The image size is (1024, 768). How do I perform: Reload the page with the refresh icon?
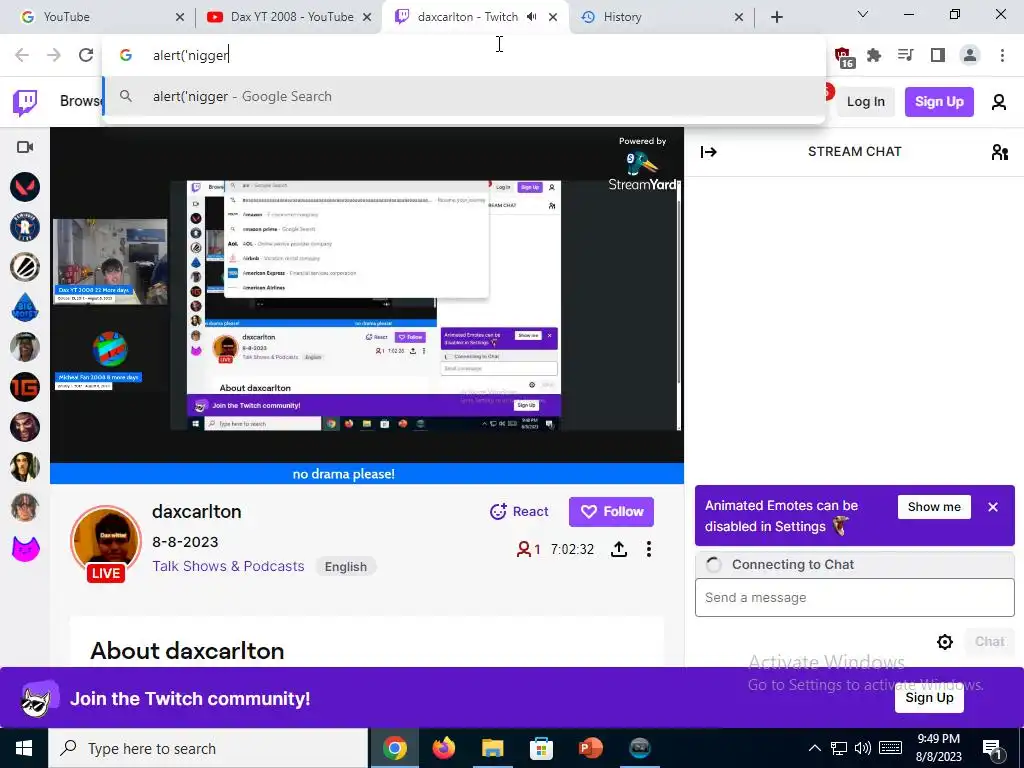pyautogui.click(x=86, y=56)
